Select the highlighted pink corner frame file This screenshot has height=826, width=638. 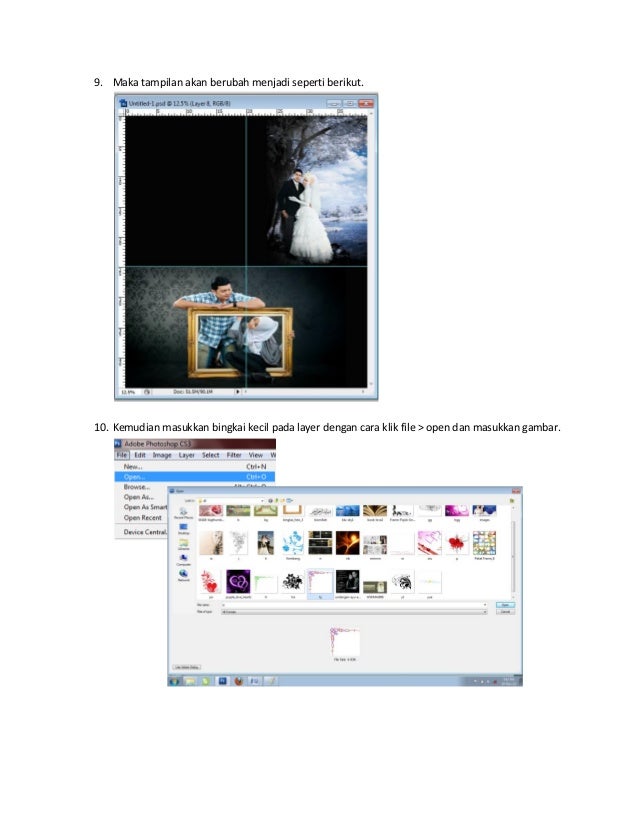coord(320,582)
